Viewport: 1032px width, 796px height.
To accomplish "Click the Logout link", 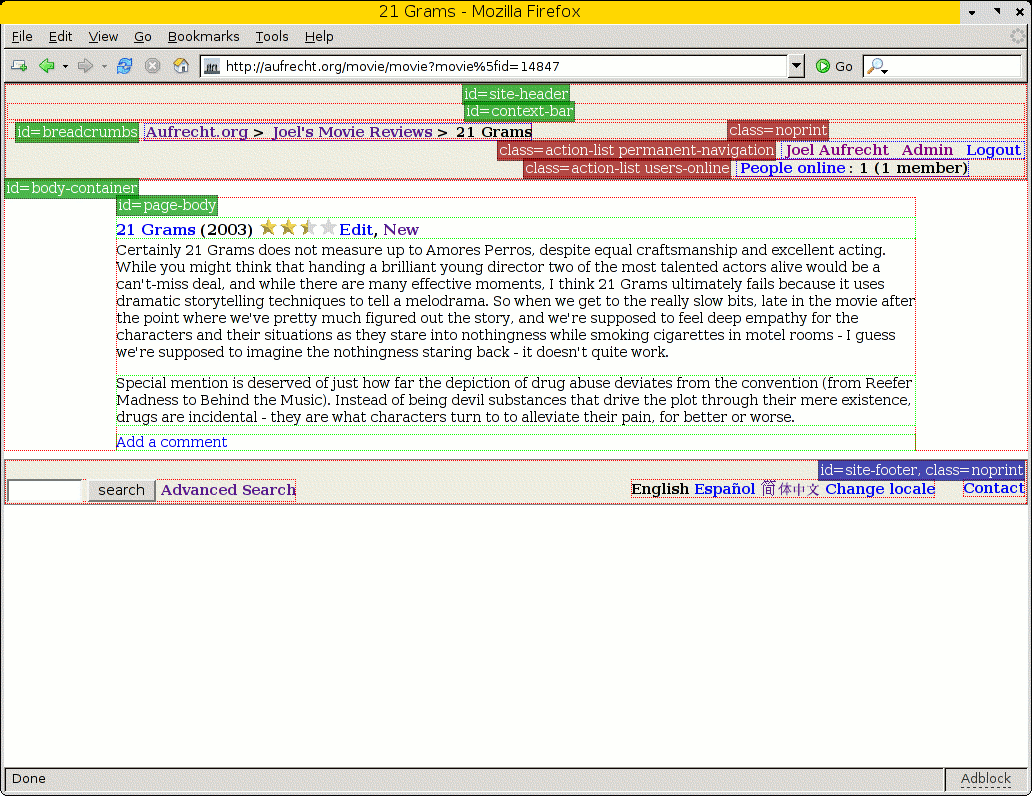I will (x=992, y=150).
